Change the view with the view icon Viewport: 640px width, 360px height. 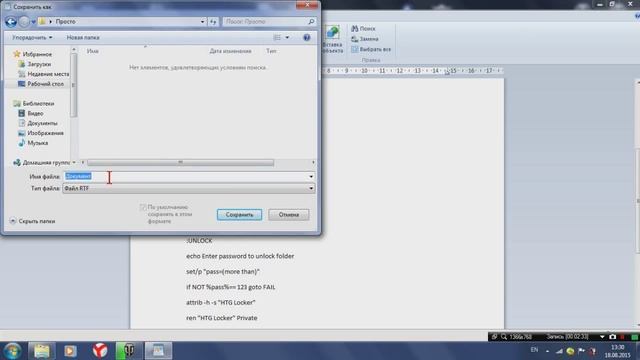click(x=277, y=38)
